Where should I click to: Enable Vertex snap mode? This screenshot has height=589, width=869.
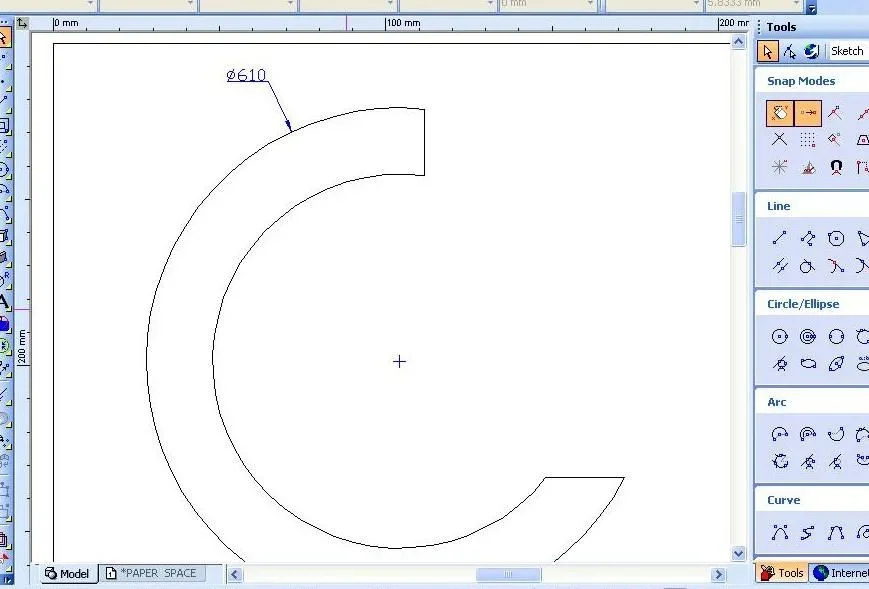(x=835, y=113)
